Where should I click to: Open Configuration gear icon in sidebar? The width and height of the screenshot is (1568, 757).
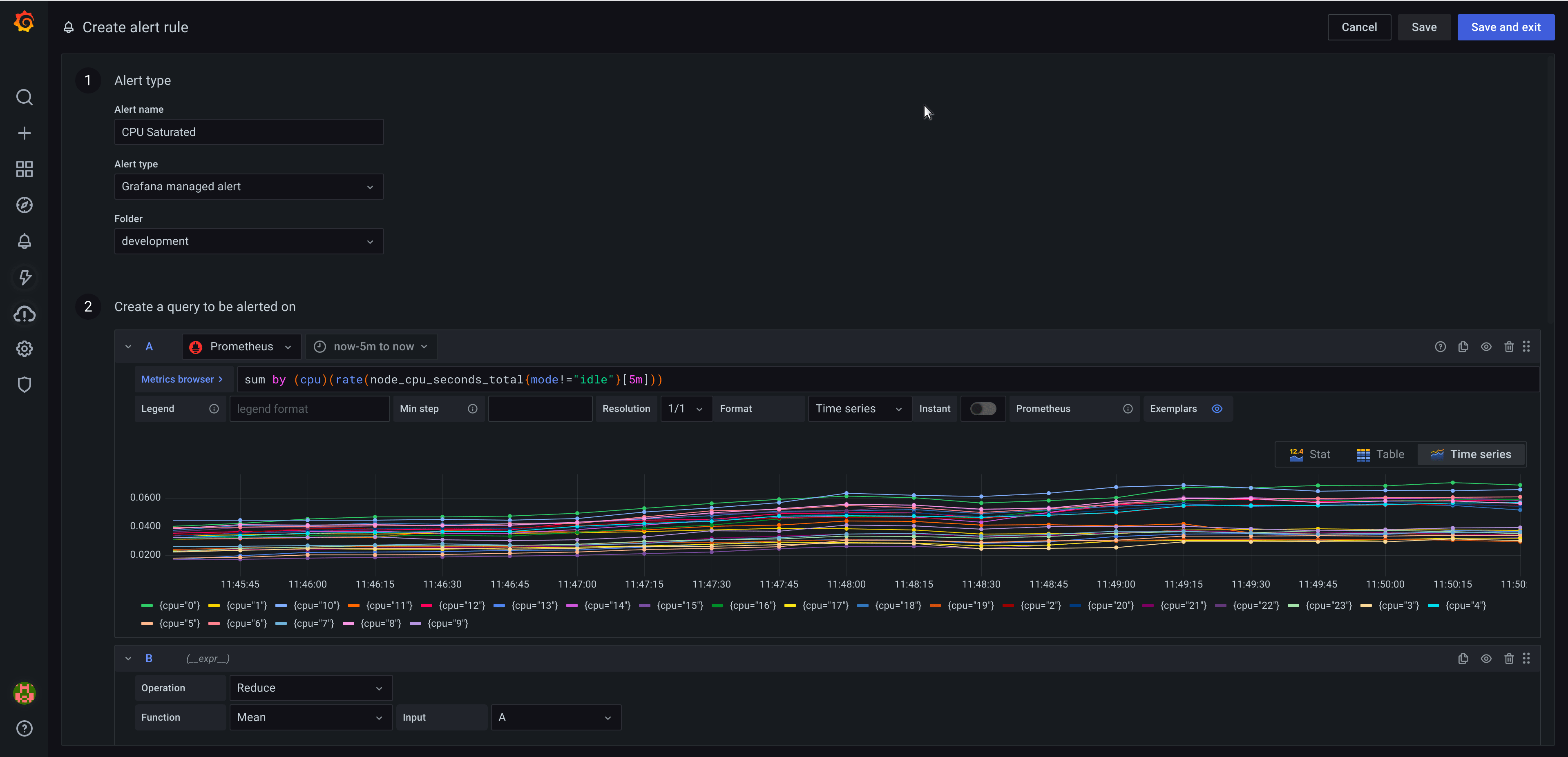[x=25, y=349]
